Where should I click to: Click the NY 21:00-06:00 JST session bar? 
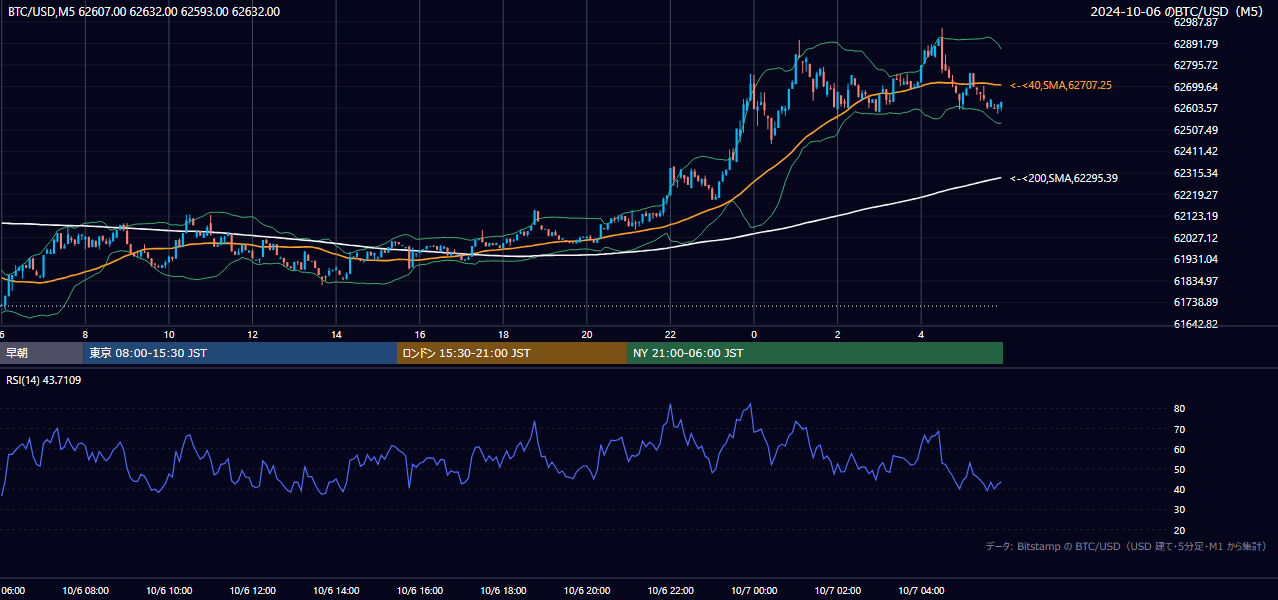tap(815, 353)
